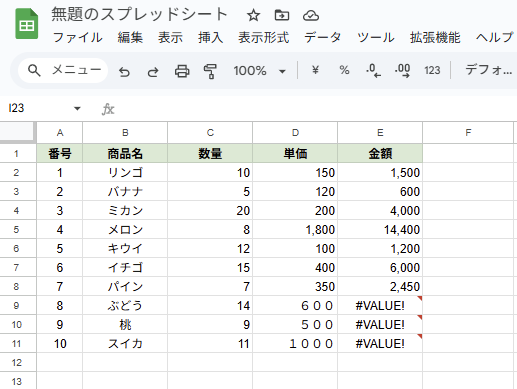Open the default font dropdown
This screenshot has width=517, height=389.
[488, 70]
